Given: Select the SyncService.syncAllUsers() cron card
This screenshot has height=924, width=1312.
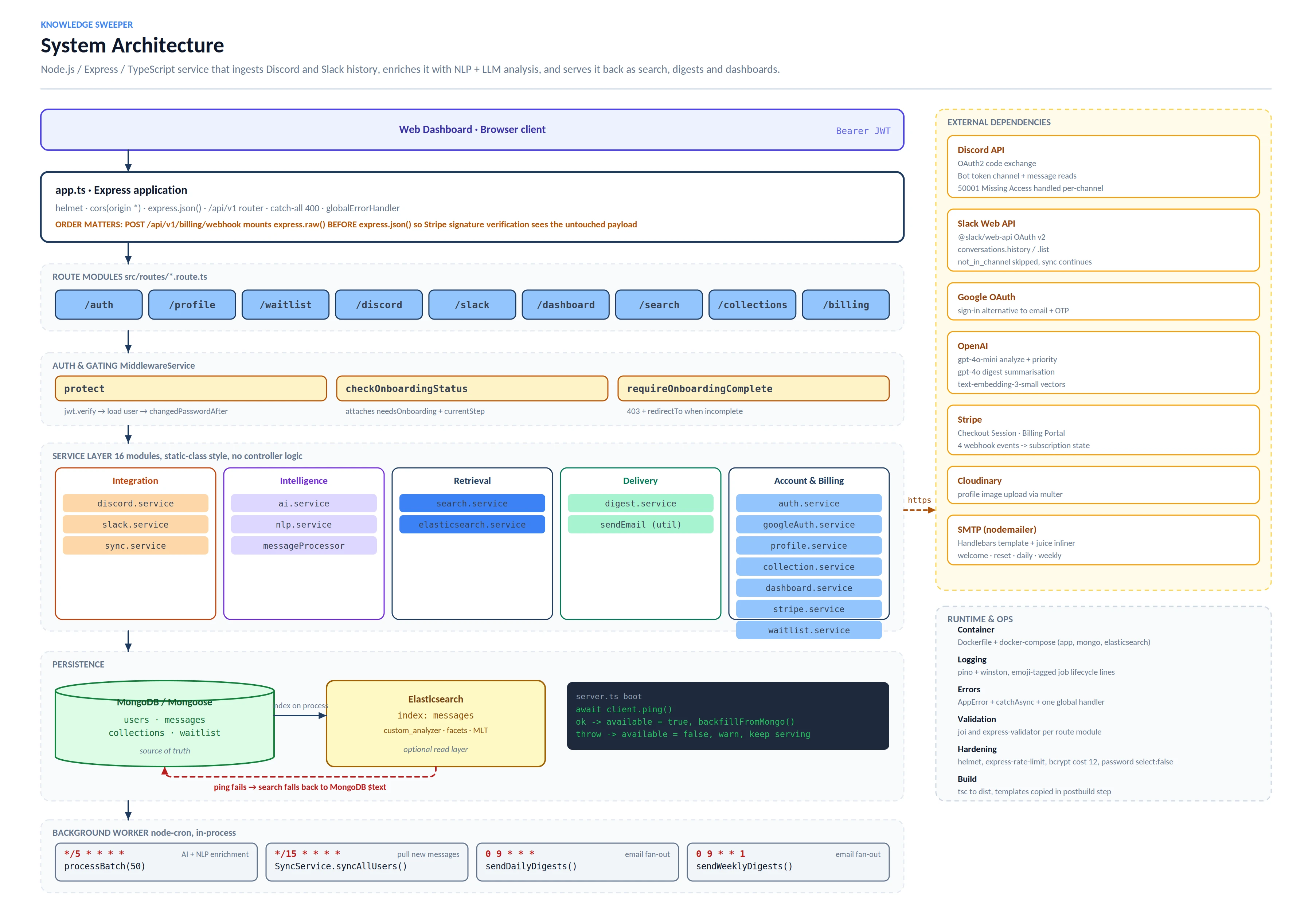Looking at the screenshot, I should [367, 862].
